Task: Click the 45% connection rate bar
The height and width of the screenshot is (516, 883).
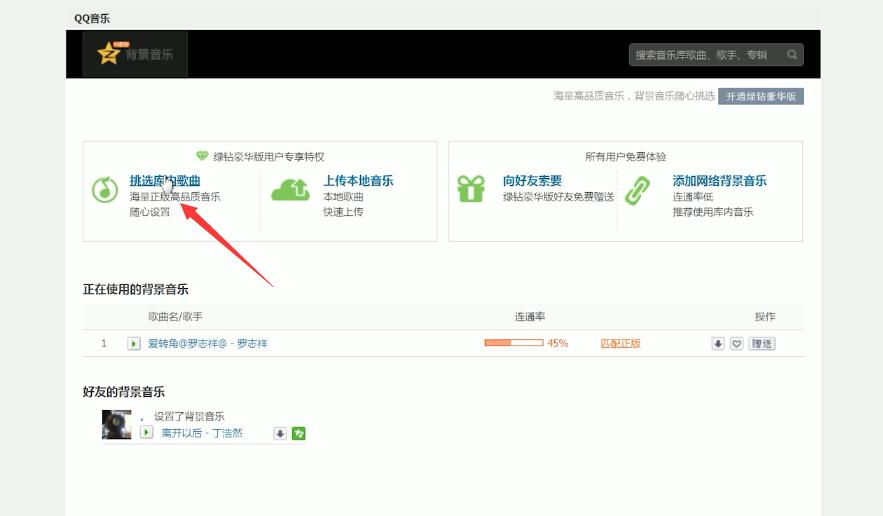Action: (514, 342)
